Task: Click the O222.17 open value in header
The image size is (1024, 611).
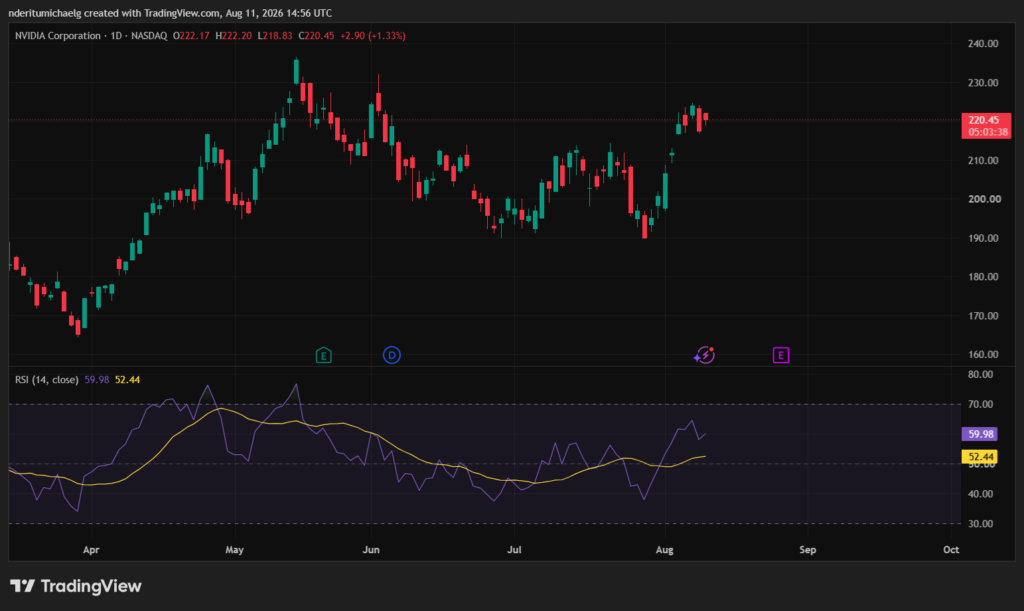Action: click(x=191, y=36)
